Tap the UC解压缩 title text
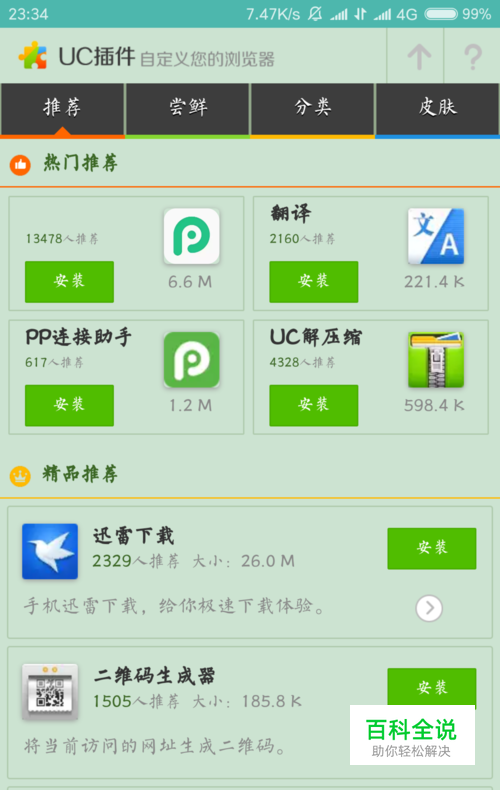Image resolution: width=500 pixels, height=790 pixels. 316,337
